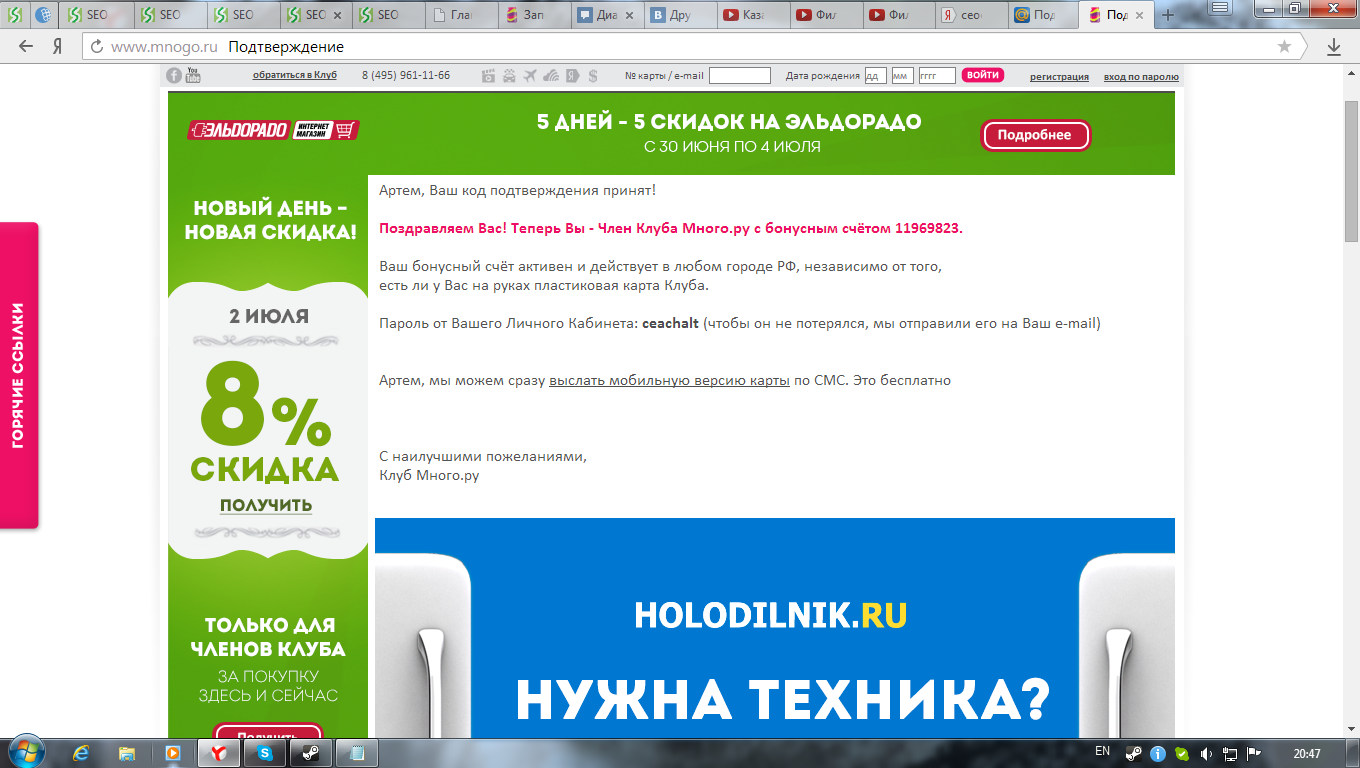Image resolution: width=1360 pixels, height=768 pixels.
Task: Click the Action Center flag in the tray
Action: click(1254, 753)
